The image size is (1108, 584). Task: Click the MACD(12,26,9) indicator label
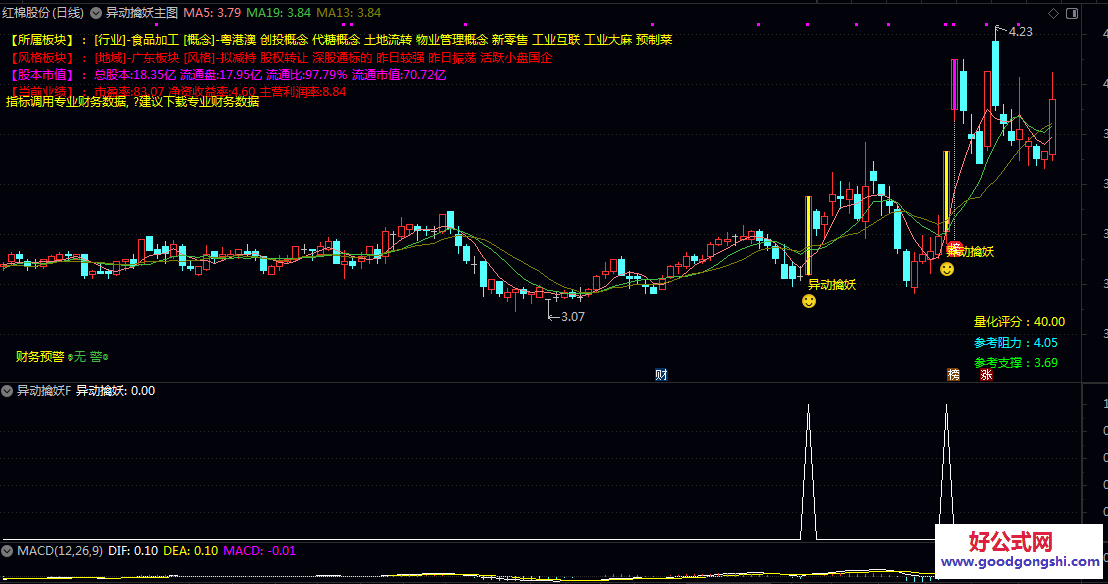(x=59, y=551)
